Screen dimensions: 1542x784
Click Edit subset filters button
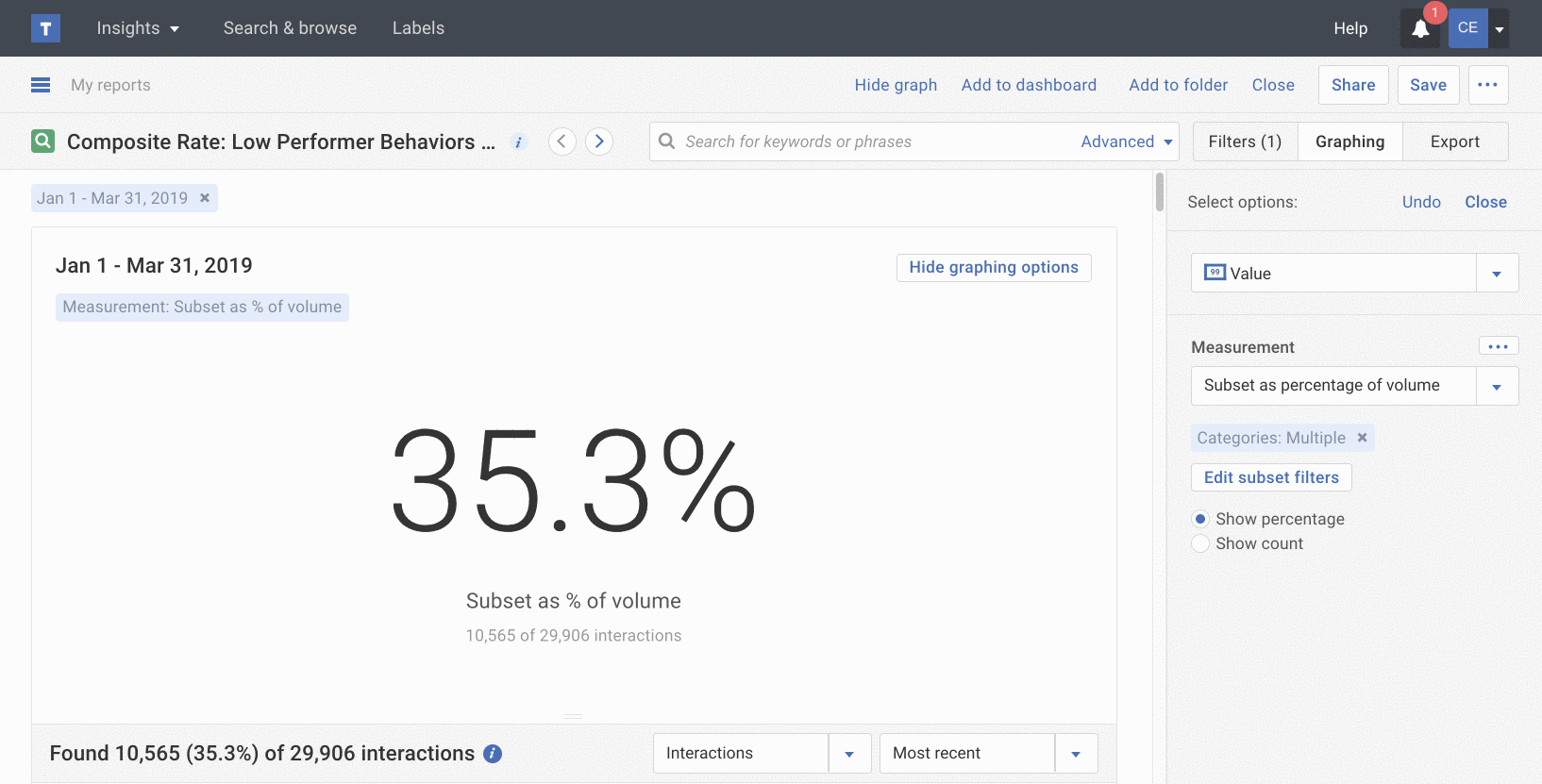click(x=1271, y=477)
